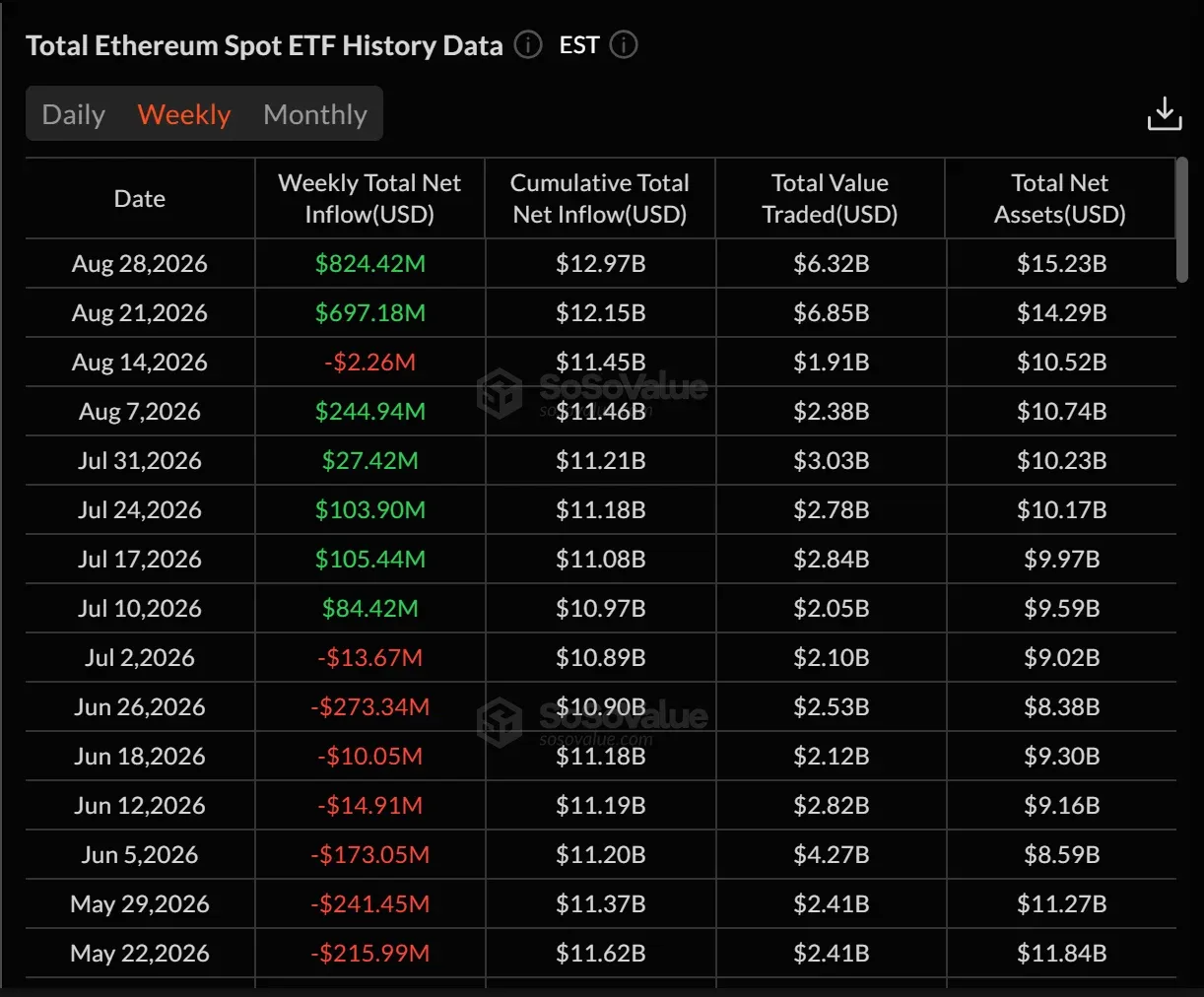Screen dimensions: 1204x997
Task: Select the Weekly tab
Action: pos(184,114)
